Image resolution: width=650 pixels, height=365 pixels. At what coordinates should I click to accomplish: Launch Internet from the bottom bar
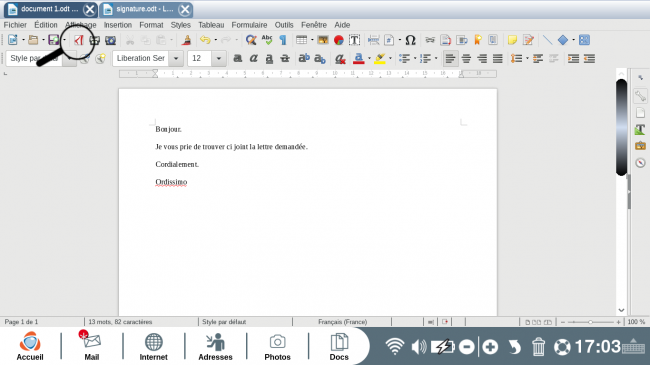(153, 346)
